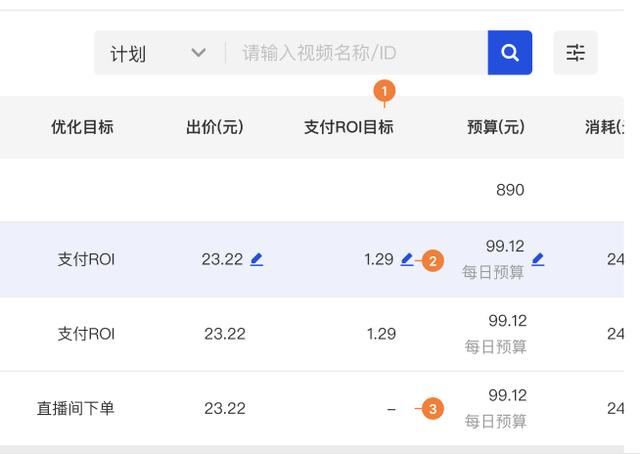The image size is (640, 454).
Task: Select the highlighted 支付ROI row label
Action: coord(86,260)
